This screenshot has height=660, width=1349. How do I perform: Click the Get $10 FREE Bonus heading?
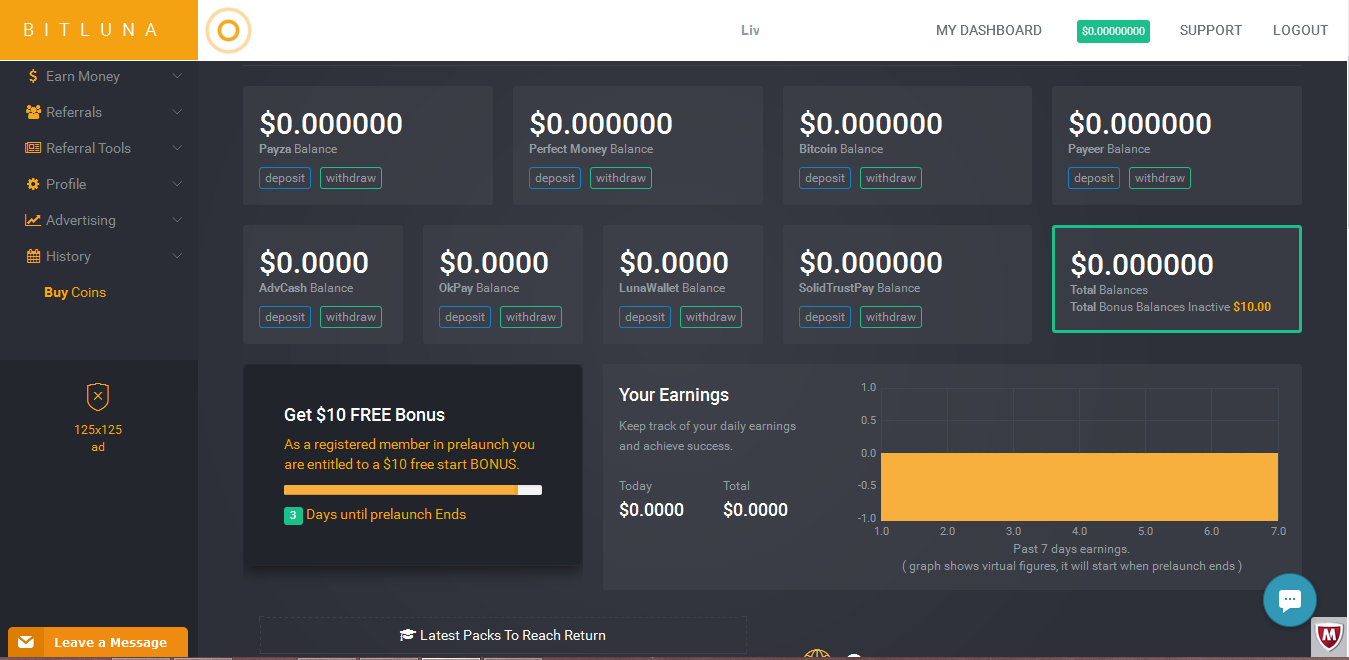365,415
